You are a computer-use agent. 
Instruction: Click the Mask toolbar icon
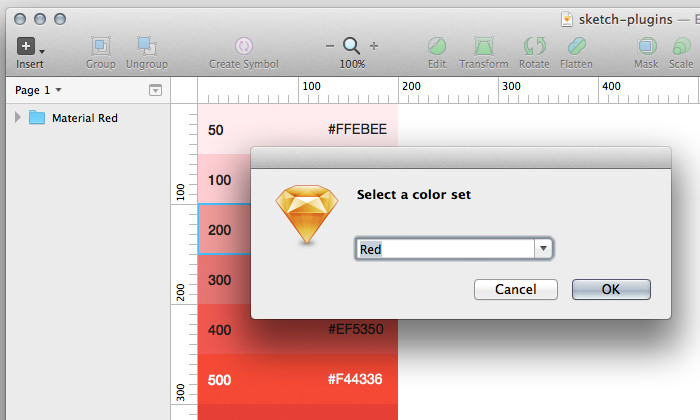click(x=646, y=46)
